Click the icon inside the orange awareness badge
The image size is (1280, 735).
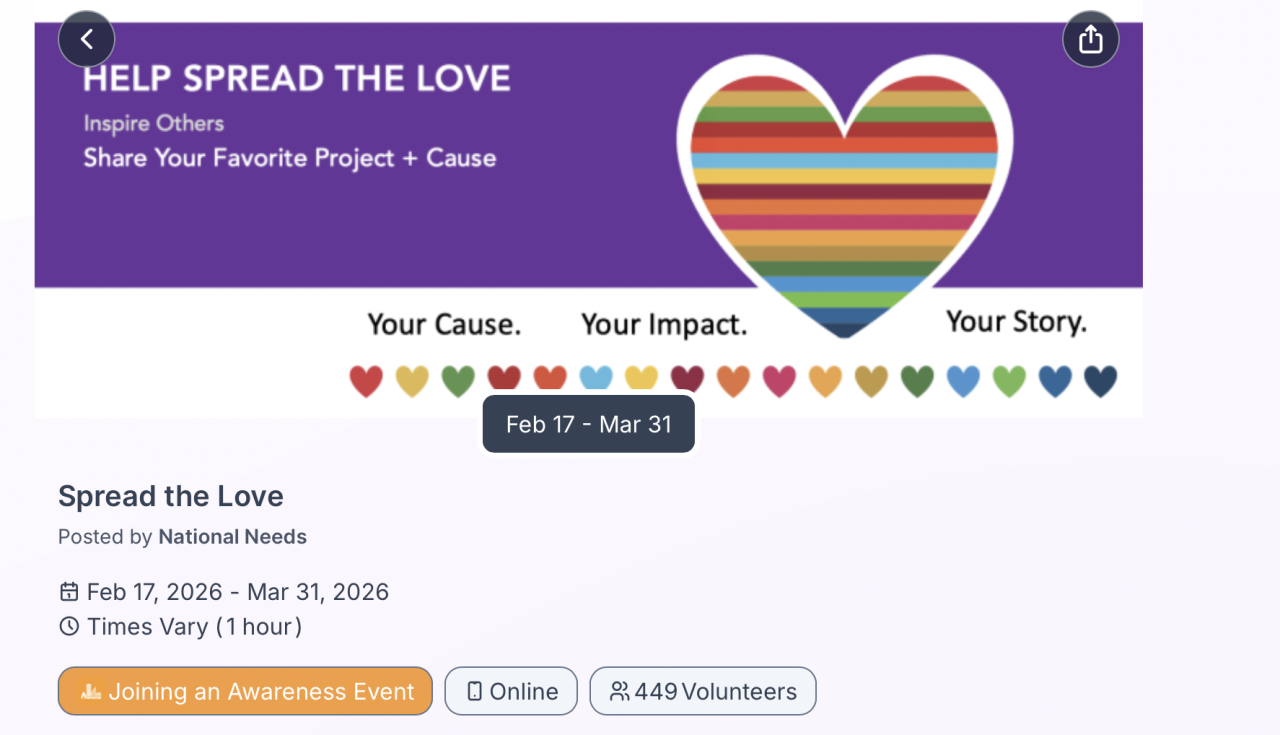[91, 691]
